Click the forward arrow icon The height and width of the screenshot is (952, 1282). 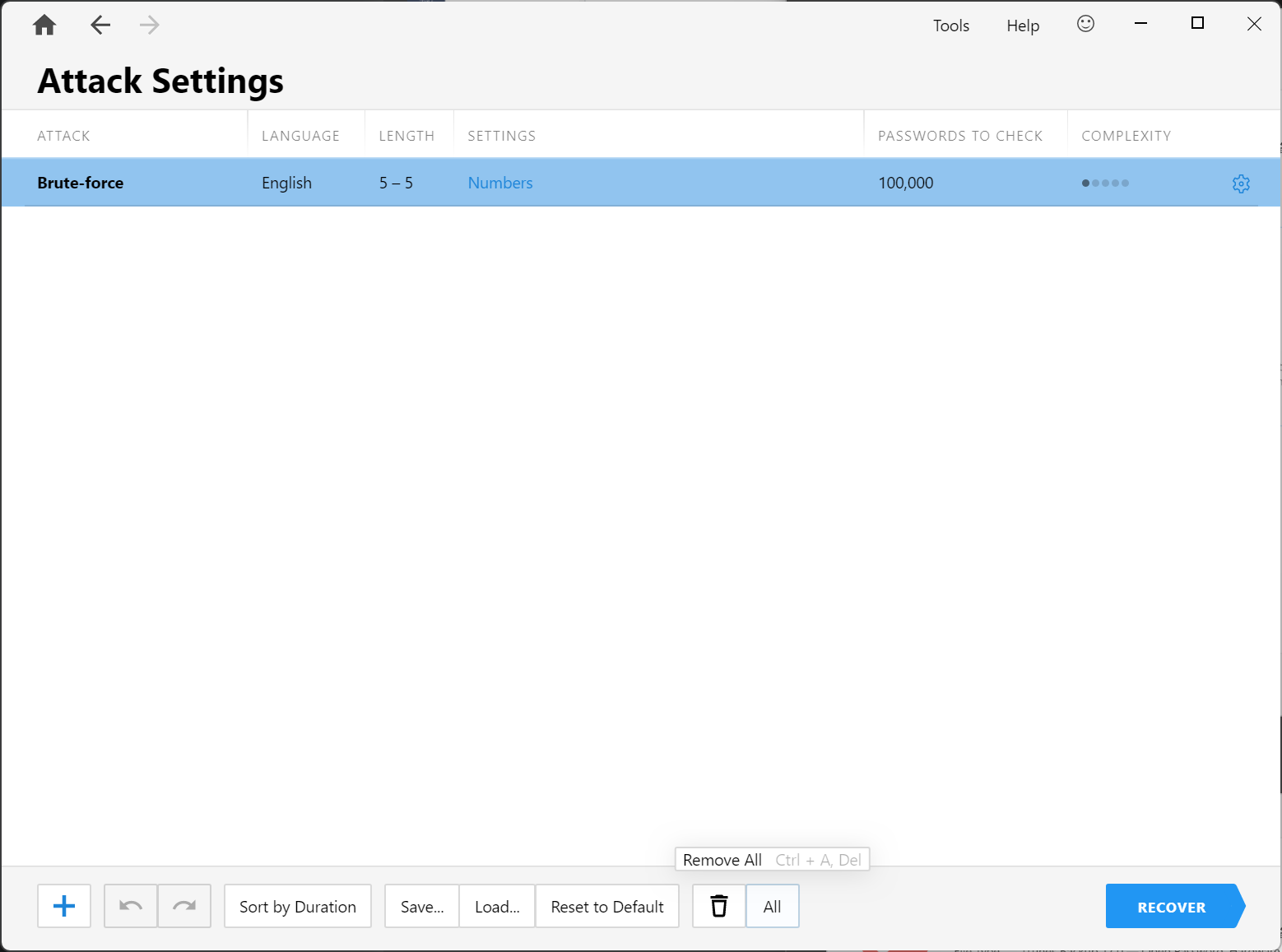(x=149, y=26)
